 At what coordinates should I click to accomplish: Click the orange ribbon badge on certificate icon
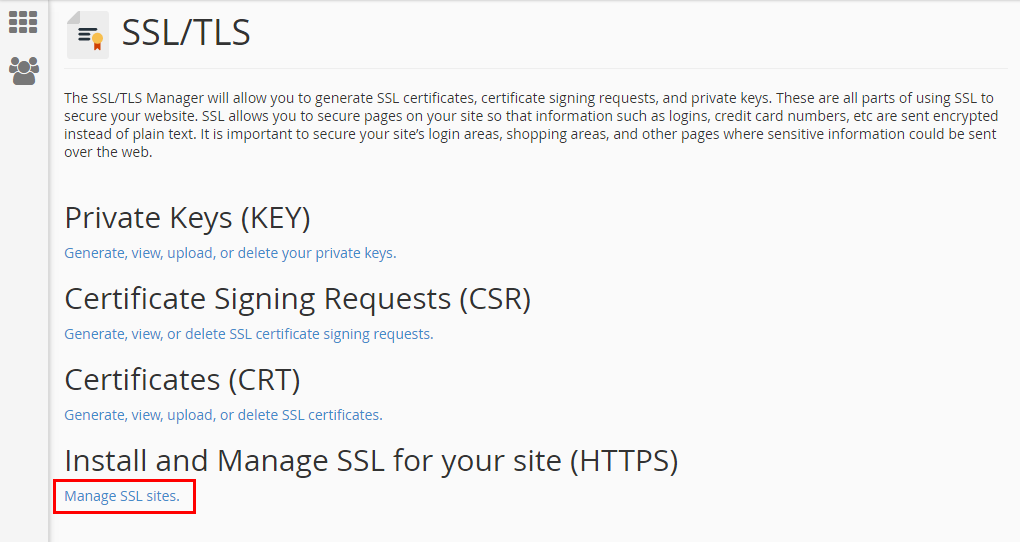98,42
